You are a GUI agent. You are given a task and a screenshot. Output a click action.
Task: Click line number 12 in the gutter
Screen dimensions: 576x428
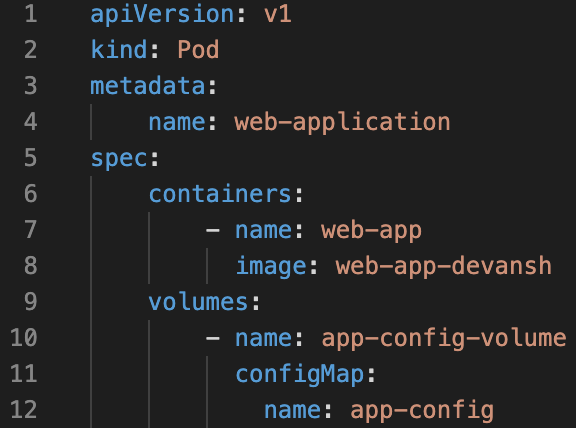click(24, 410)
